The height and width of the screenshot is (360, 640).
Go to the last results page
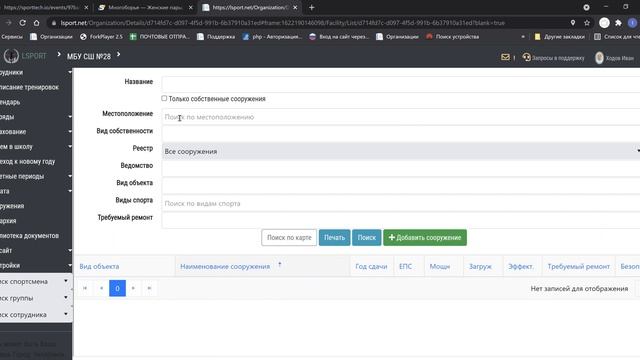click(x=149, y=288)
